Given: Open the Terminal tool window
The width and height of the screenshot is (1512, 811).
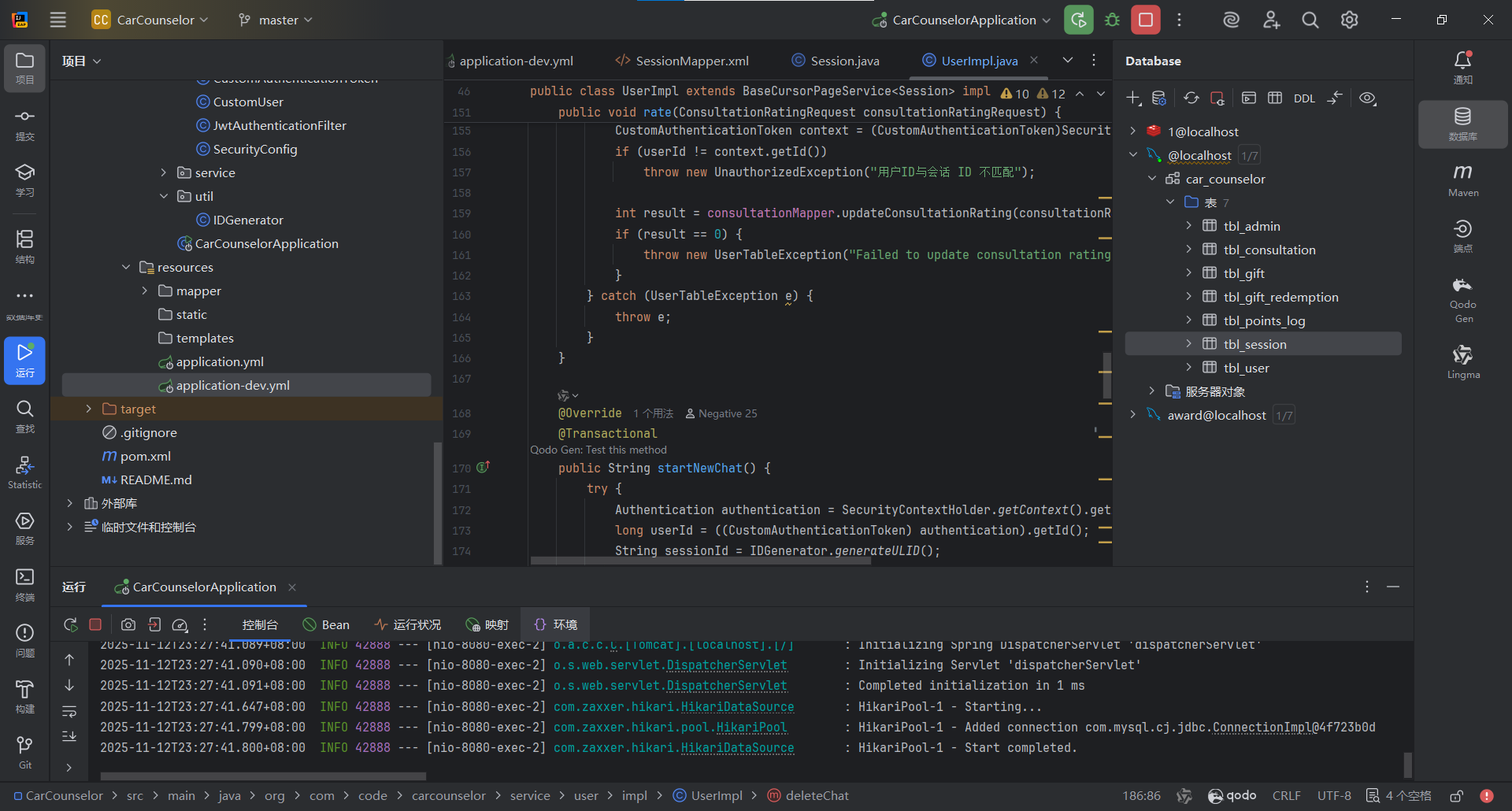Looking at the screenshot, I should [24, 585].
